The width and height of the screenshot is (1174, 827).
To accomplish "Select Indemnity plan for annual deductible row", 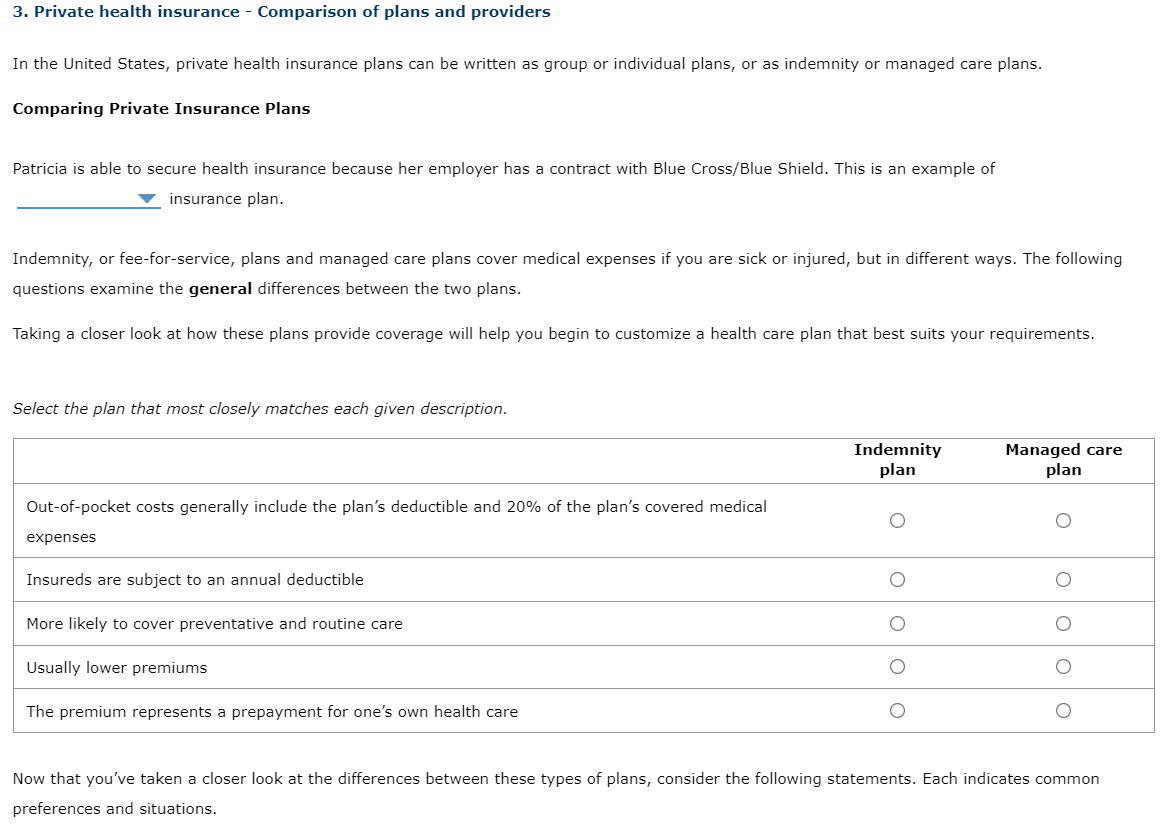I will click(x=897, y=579).
